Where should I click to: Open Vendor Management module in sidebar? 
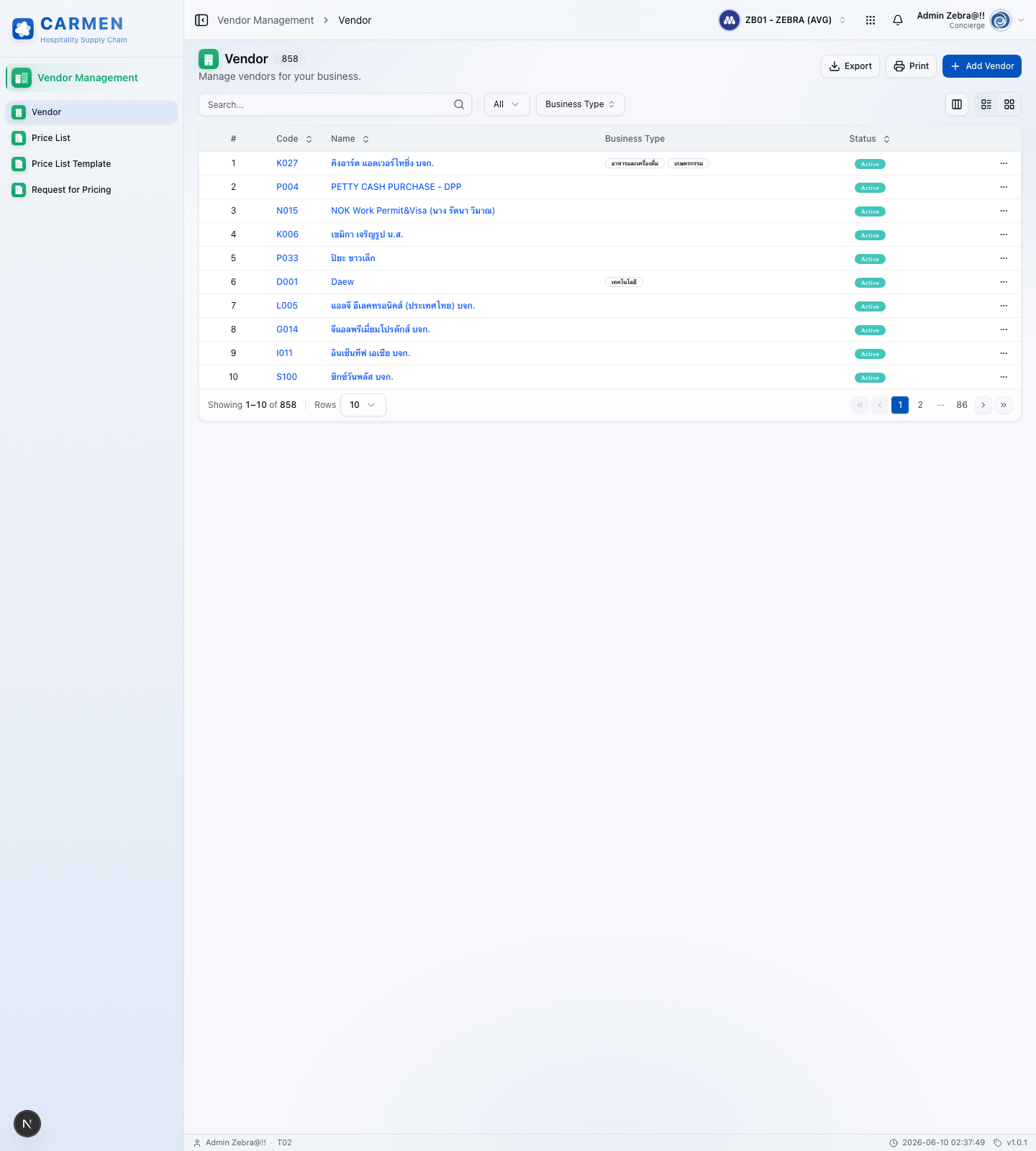click(91, 78)
